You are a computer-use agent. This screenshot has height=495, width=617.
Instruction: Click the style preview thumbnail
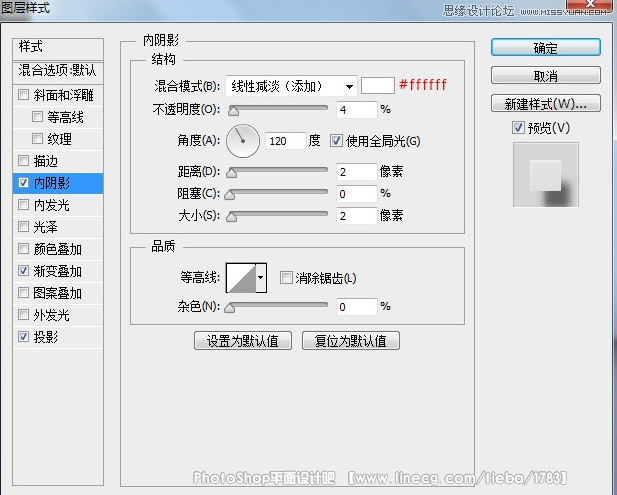pos(546,175)
